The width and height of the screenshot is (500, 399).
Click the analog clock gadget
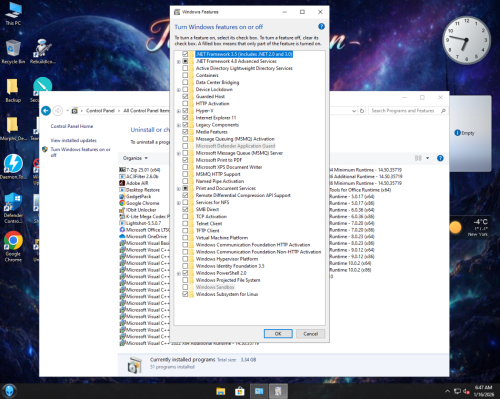pos(466,40)
